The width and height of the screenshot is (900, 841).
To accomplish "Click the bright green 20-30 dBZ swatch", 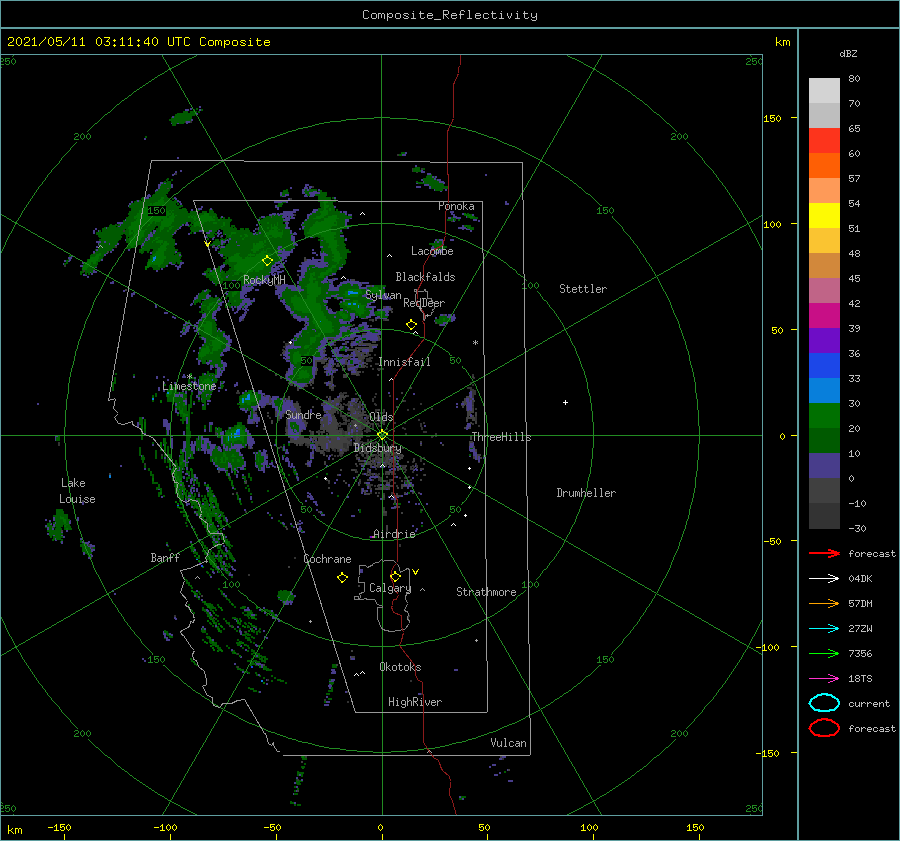I will (x=824, y=416).
